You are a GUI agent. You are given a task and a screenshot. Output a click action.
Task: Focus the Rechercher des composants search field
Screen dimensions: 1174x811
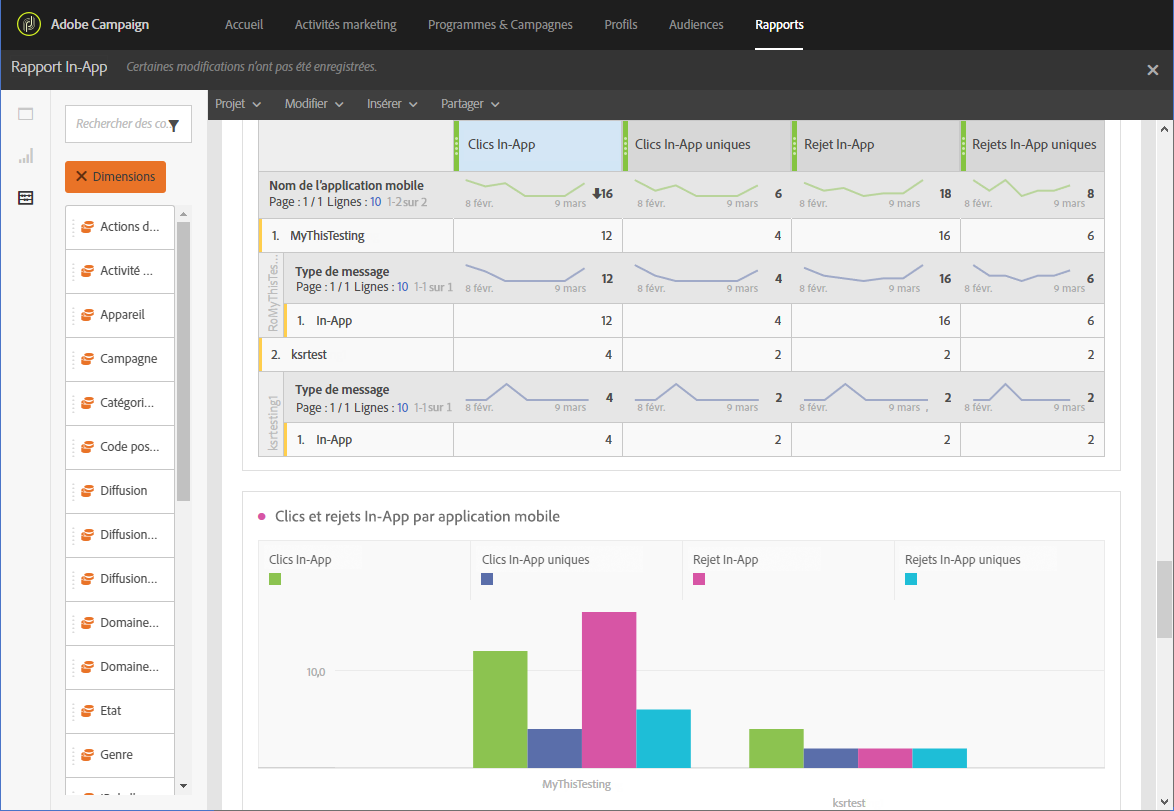[x=122, y=124]
